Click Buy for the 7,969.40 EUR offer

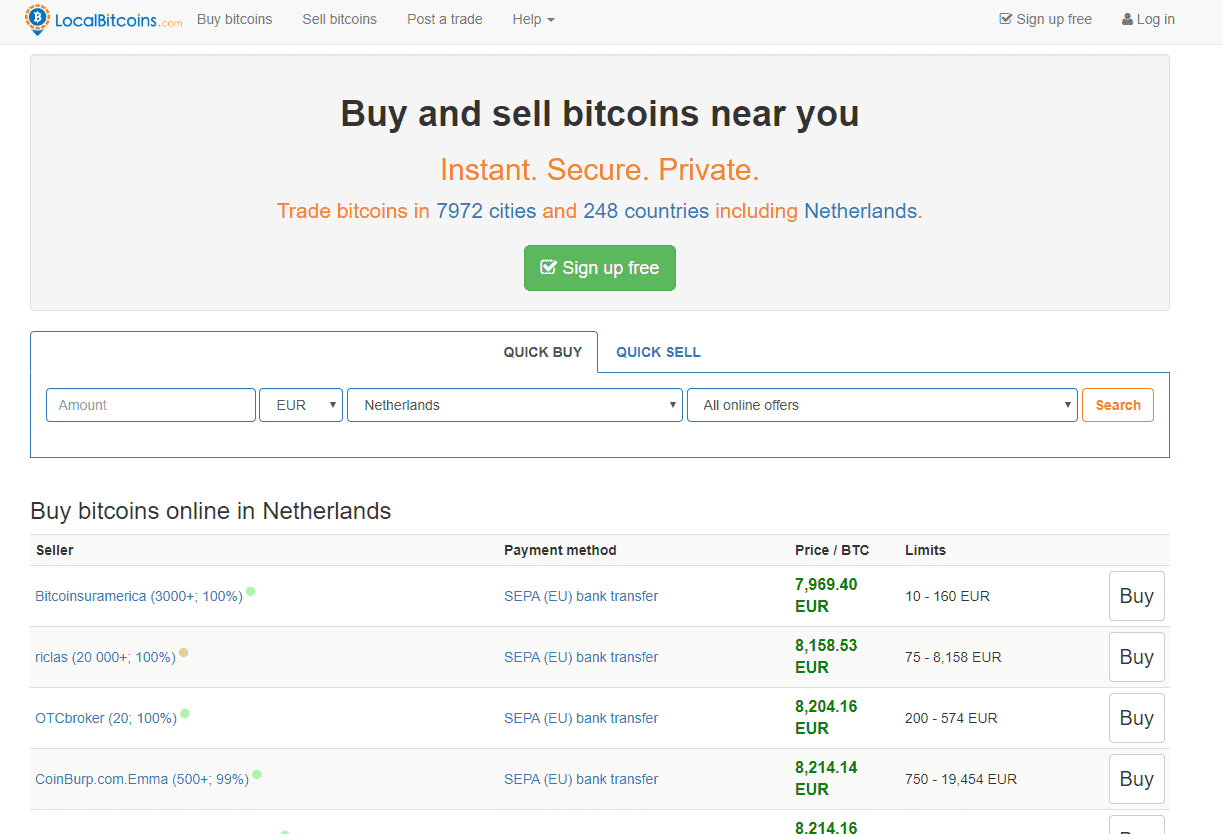(1137, 596)
